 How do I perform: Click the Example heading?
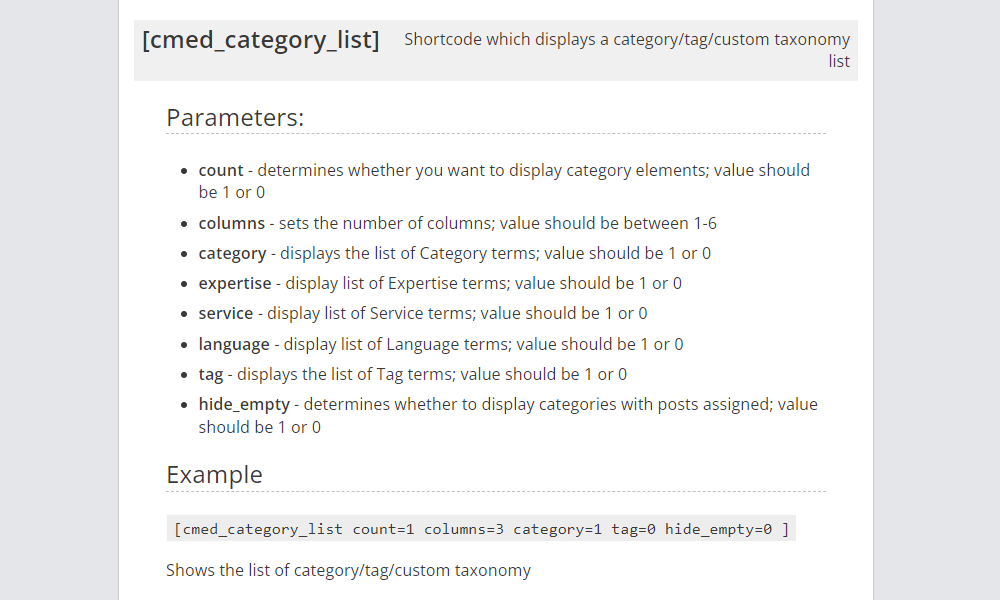tap(214, 474)
